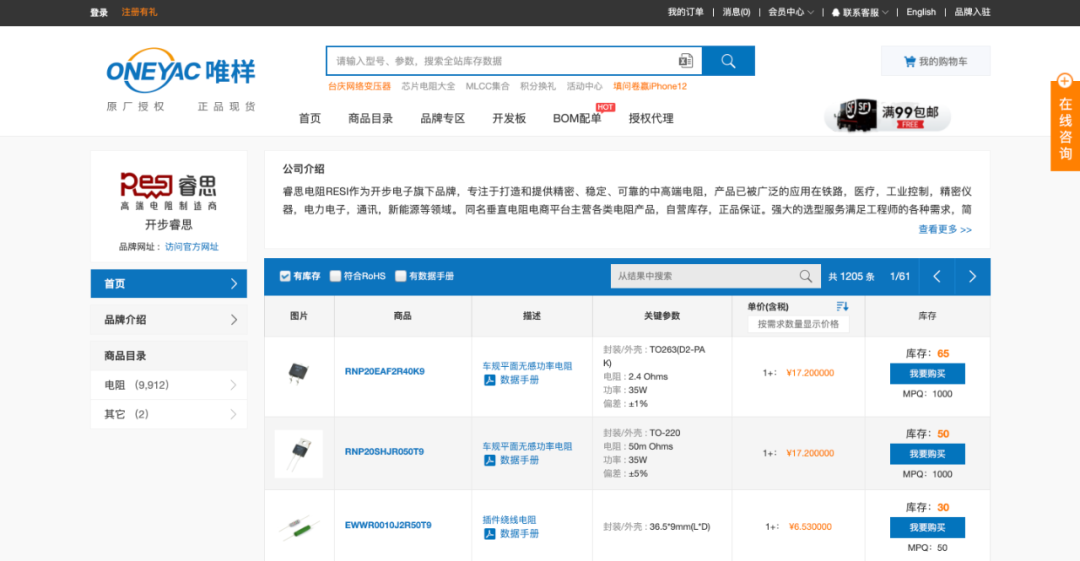Click the RESI brand logo
Screen dimensions: 1080x561
tap(169, 191)
